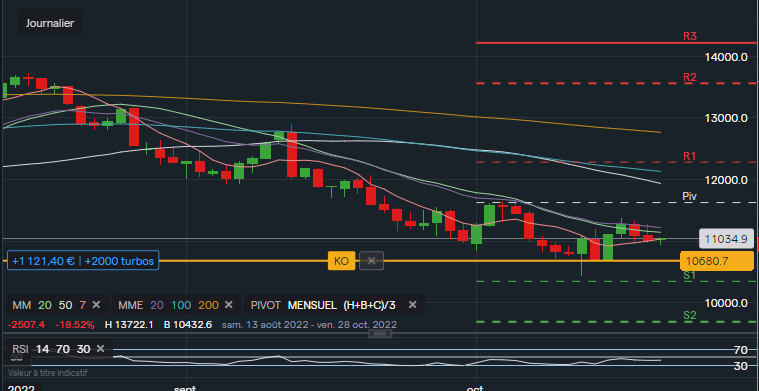
Task: Click the H 13722.1 high value
Action: (129, 324)
